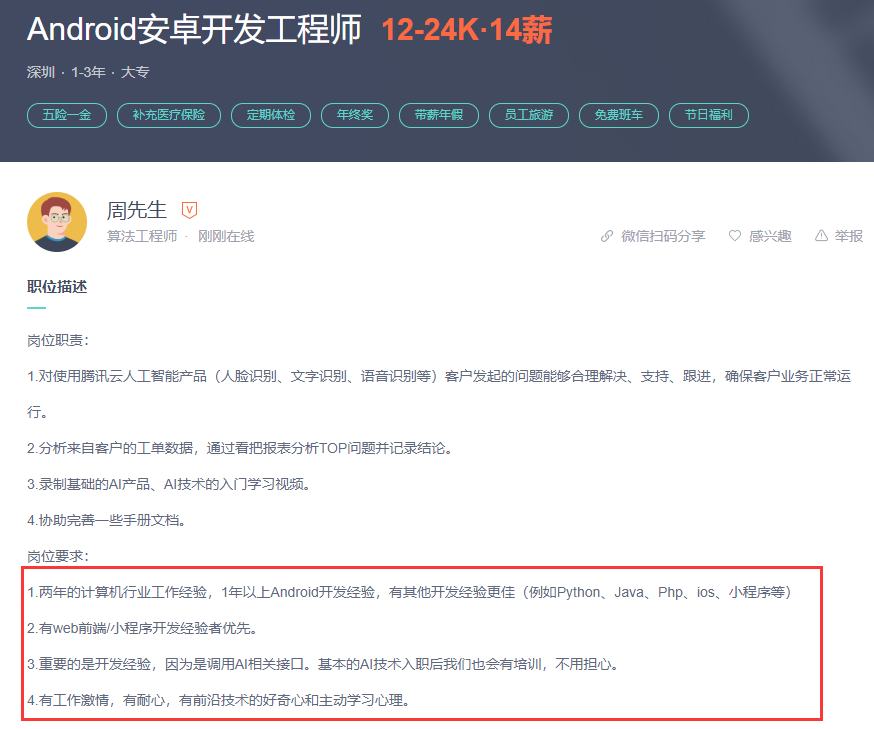Image resolution: width=874 pixels, height=729 pixels.
Task: Click the location line 深圳 · 1-3年 · 大专
Action: point(88,72)
